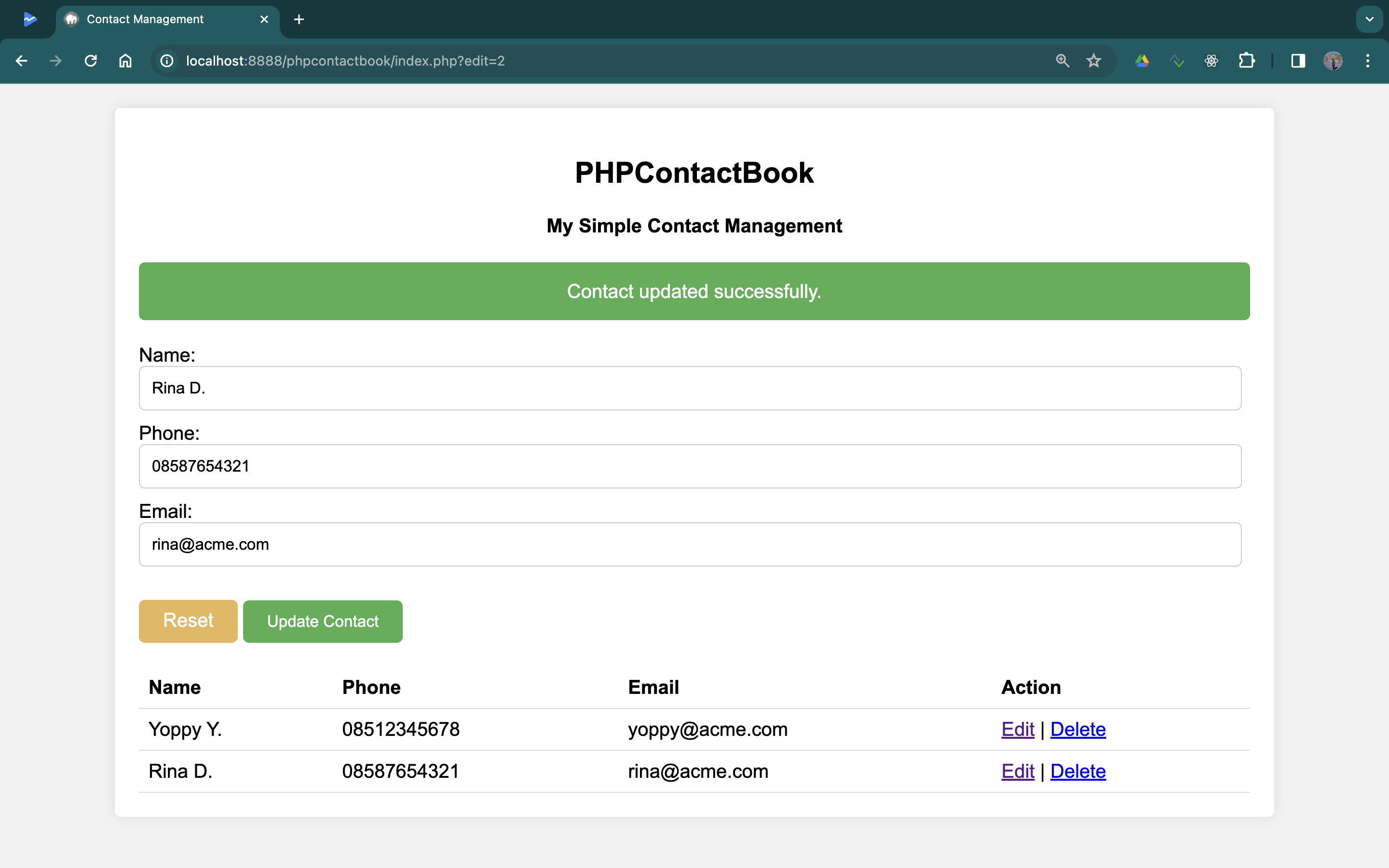Screen dimensions: 1389x868
Task: Click the browser back arrow
Action: pos(21,61)
